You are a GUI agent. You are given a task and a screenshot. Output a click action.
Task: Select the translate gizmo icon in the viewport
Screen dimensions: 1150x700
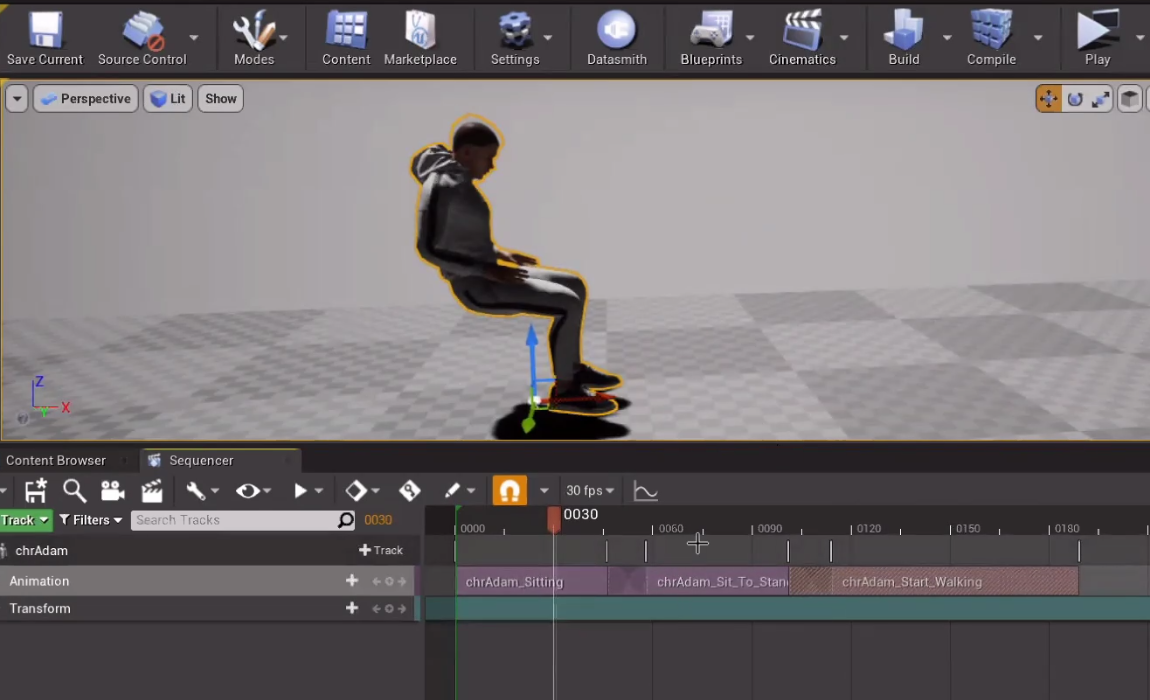pos(1048,98)
